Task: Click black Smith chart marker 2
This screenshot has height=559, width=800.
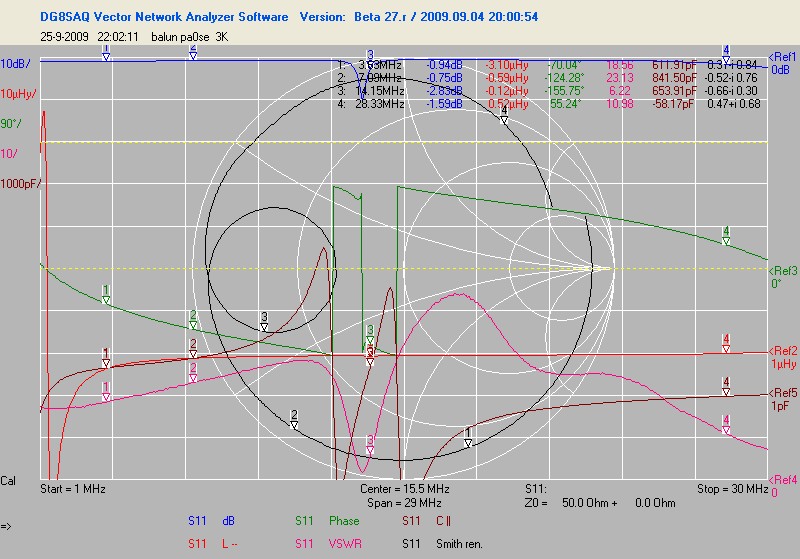Action: tap(293, 420)
